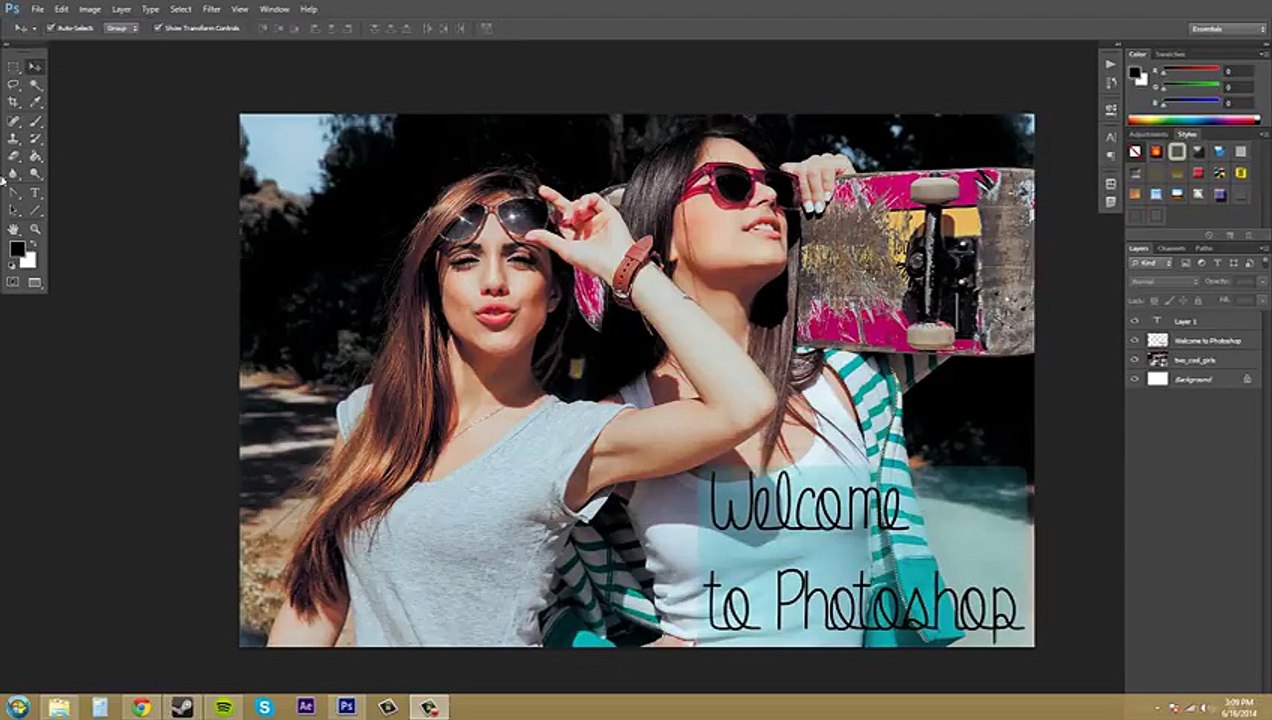Toggle lock all layer attributes
Screen dimensions: 1272x720
pyautogui.click(x=1198, y=300)
